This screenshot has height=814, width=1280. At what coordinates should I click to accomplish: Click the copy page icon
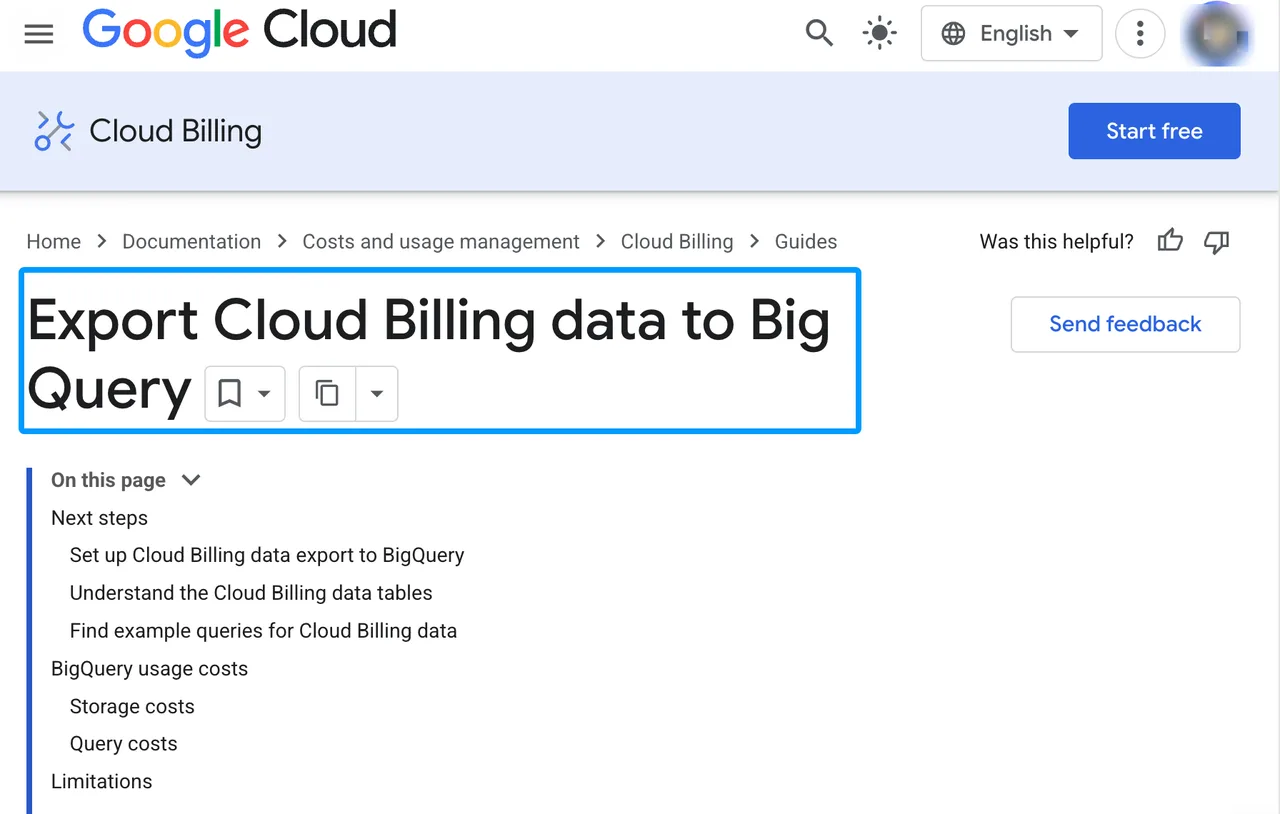327,393
